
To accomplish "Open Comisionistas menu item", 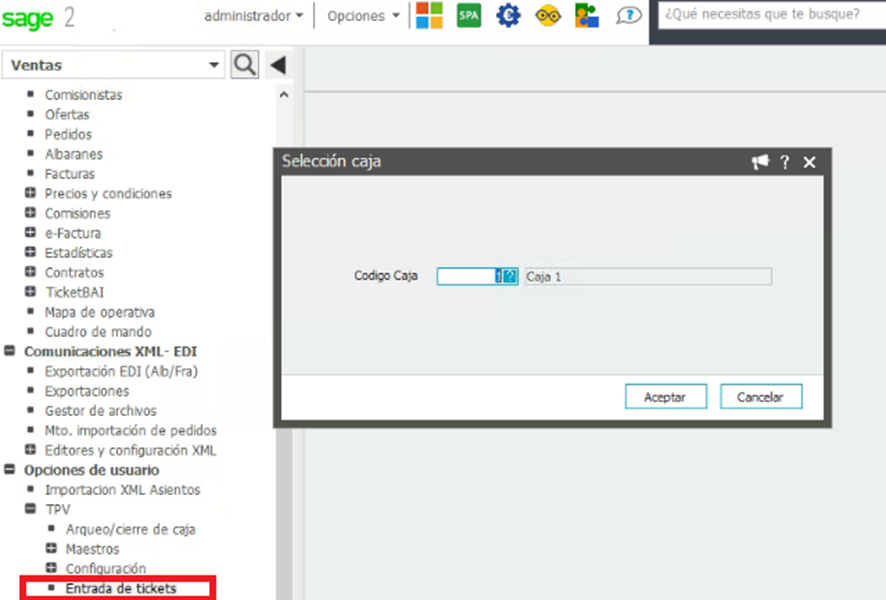I will point(84,95).
